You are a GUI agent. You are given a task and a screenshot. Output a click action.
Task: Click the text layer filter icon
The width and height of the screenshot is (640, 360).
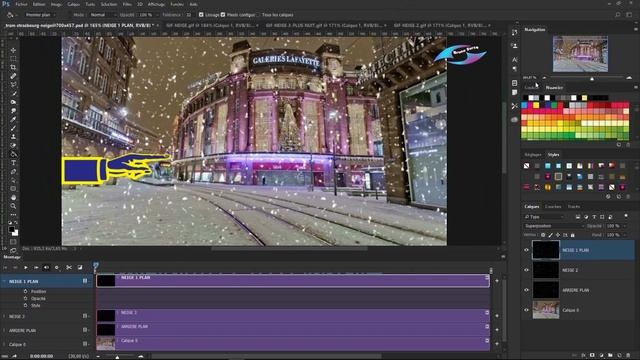click(594, 217)
